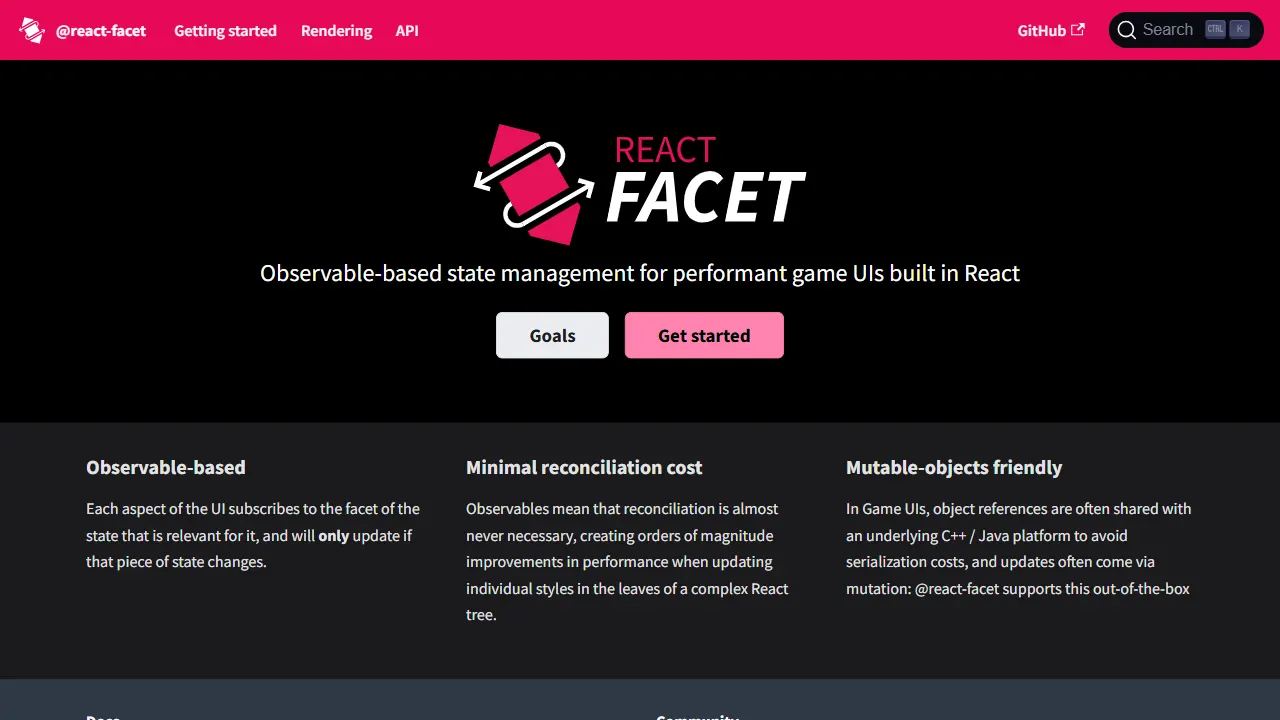
Task: Click the Goals button
Action: pos(552,335)
